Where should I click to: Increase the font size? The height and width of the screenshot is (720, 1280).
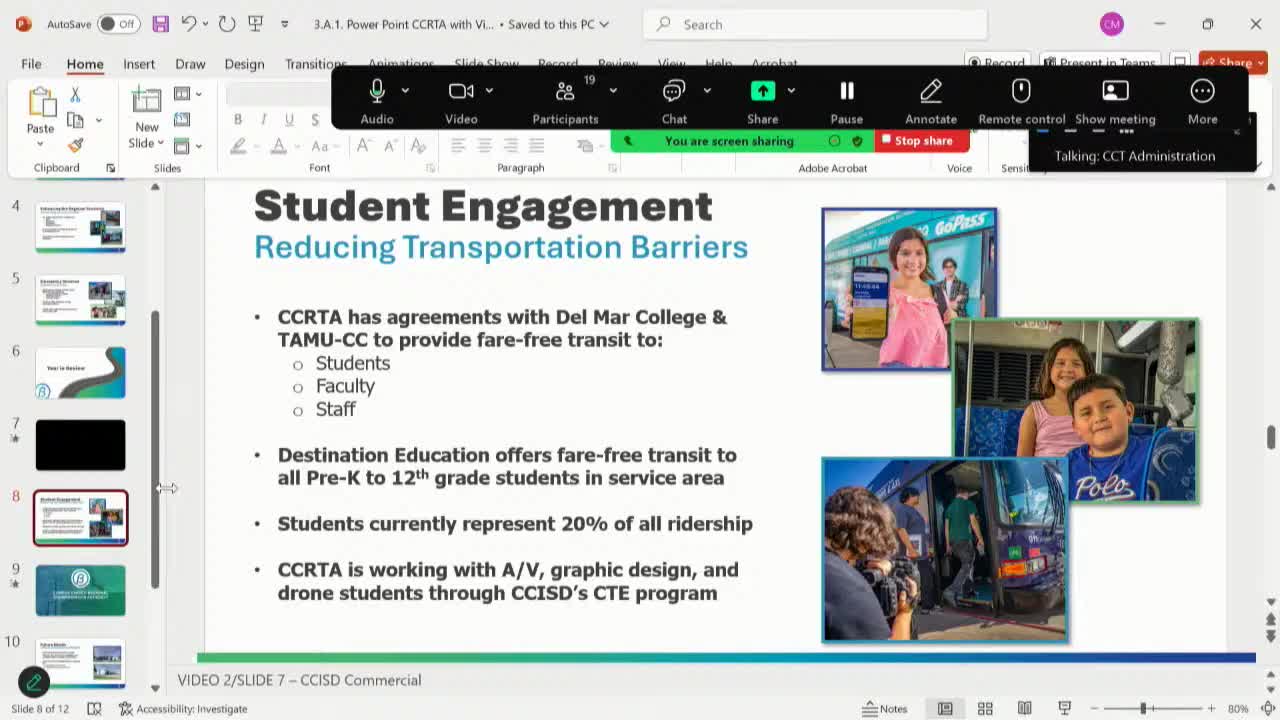[x=364, y=146]
